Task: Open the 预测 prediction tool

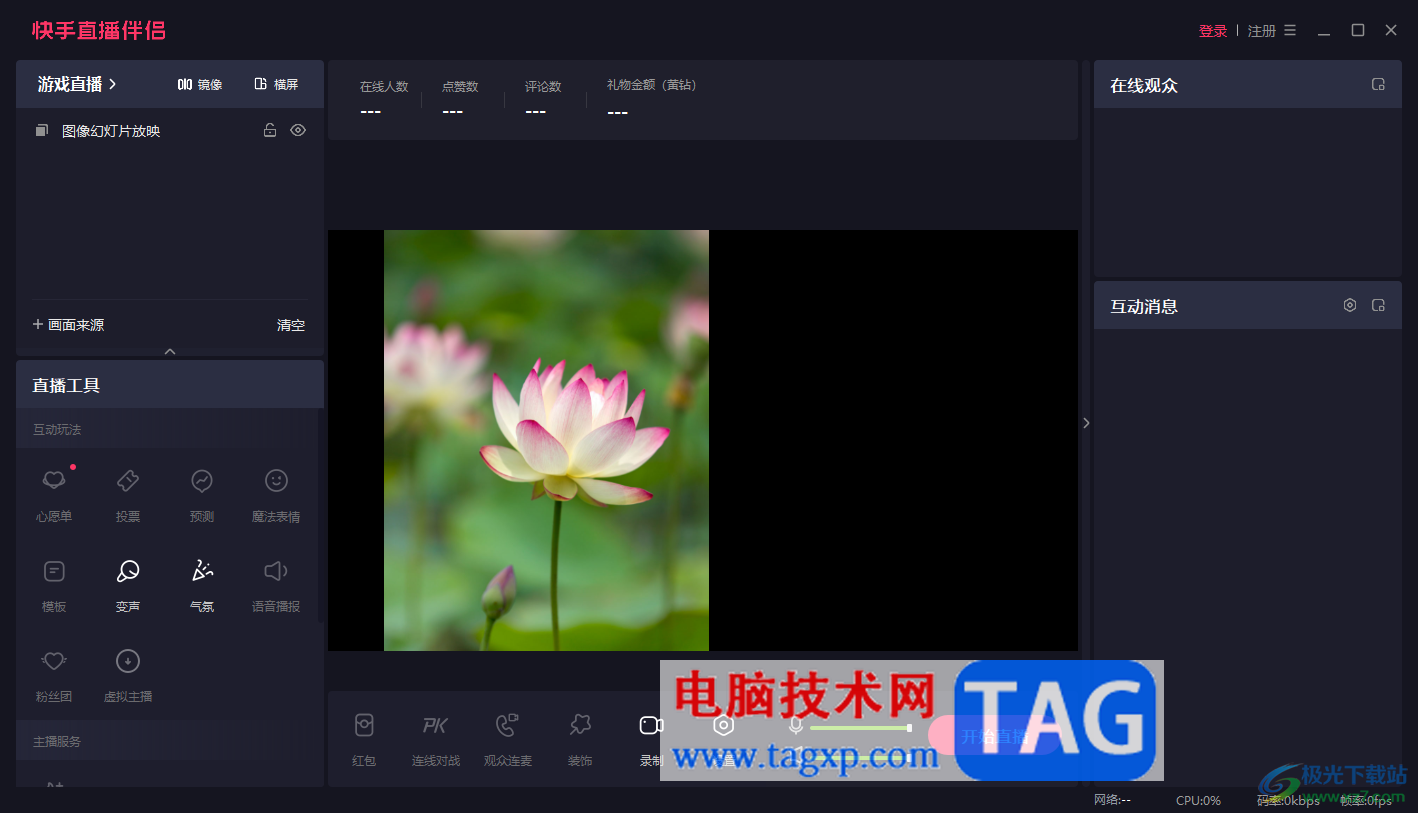Action: [x=202, y=494]
